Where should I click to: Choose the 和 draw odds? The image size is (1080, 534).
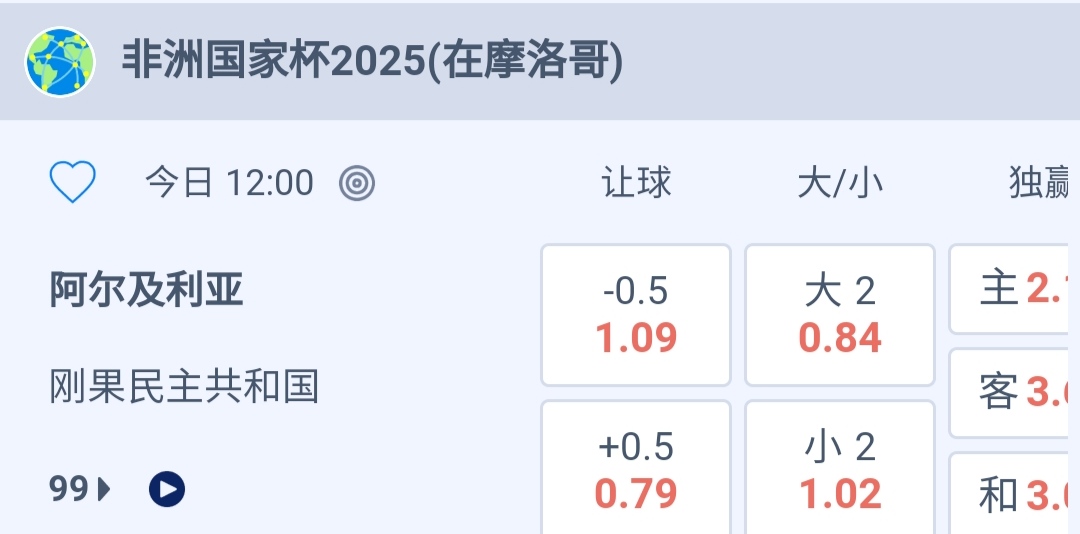click(1012, 494)
